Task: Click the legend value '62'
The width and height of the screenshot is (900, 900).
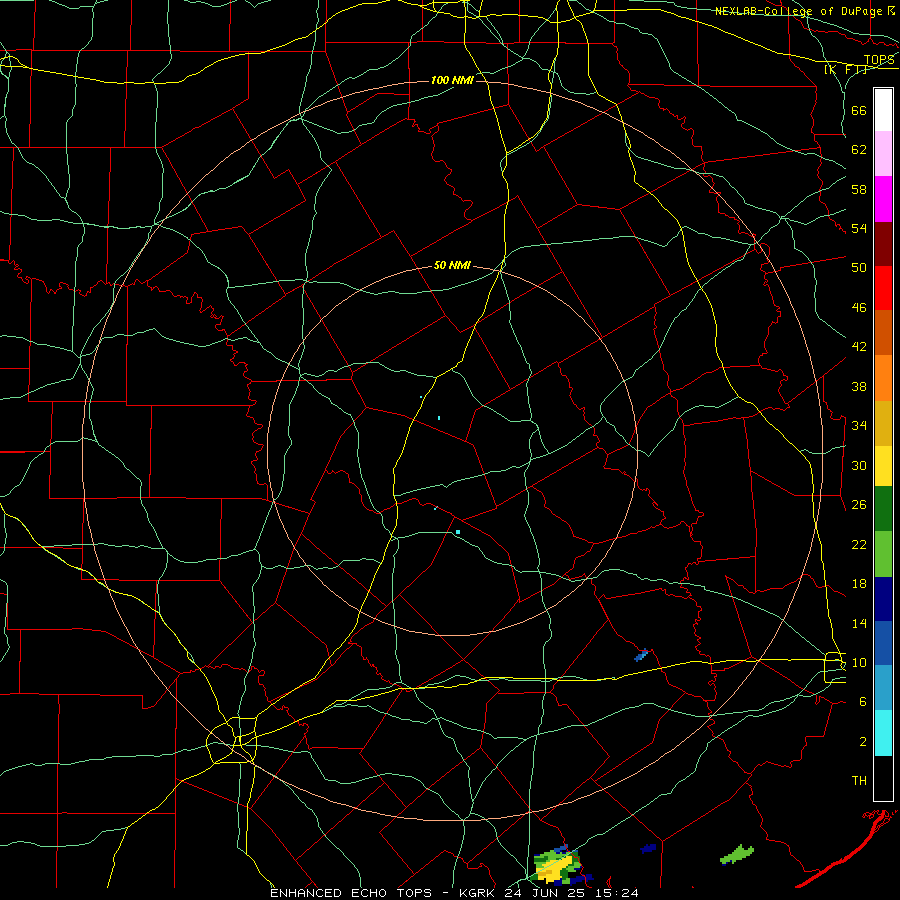Action: coord(859,150)
